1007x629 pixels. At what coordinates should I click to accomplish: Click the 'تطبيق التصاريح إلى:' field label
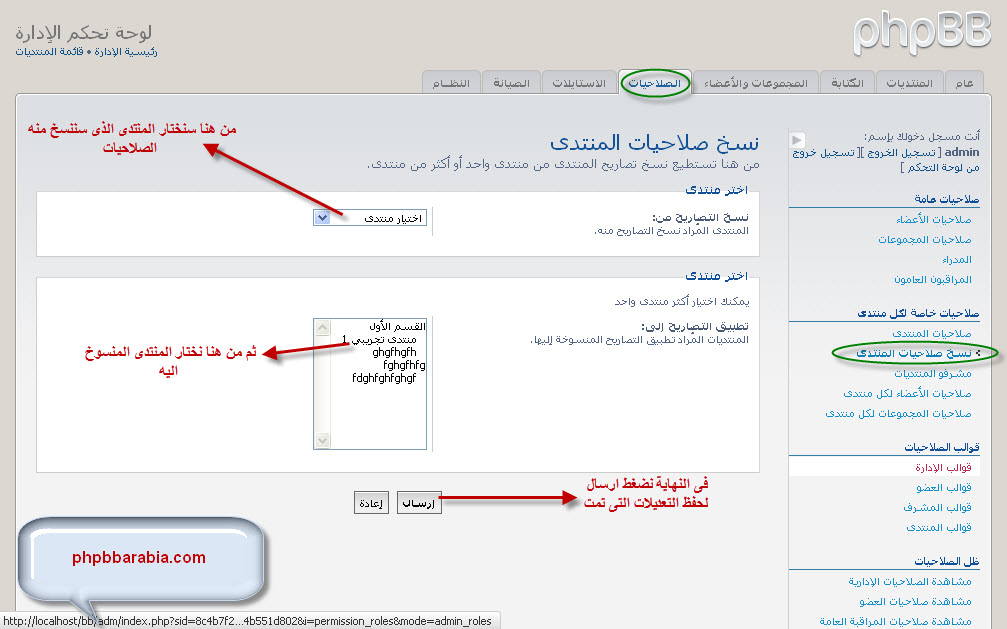695,326
